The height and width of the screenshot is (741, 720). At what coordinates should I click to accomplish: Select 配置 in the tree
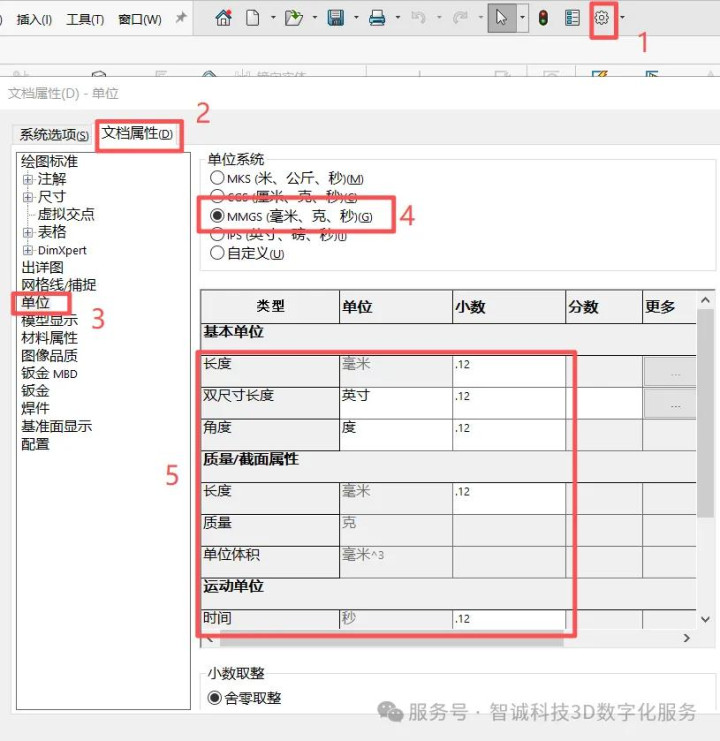coord(35,444)
